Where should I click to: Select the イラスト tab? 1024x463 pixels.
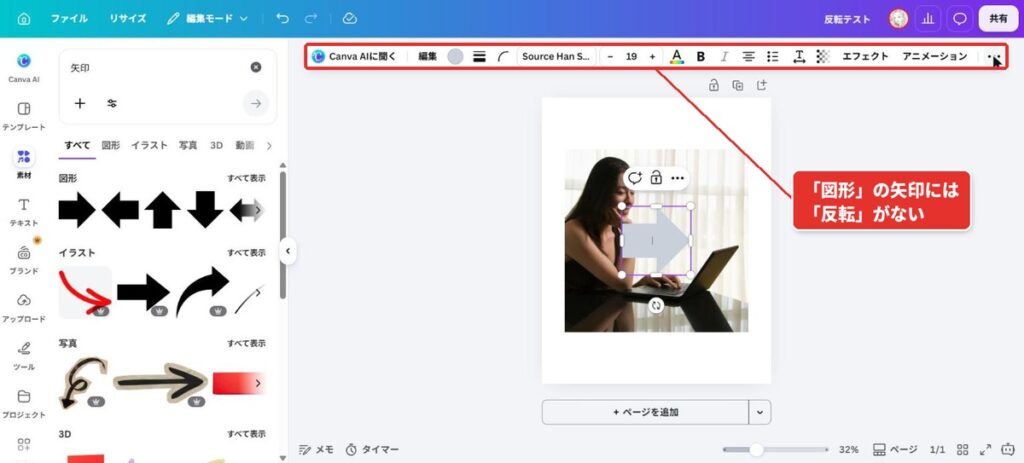click(149, 146)
